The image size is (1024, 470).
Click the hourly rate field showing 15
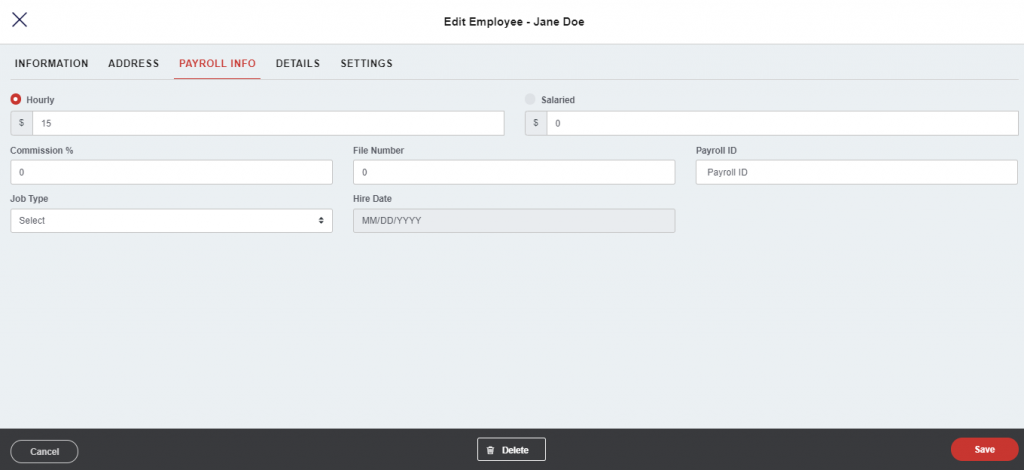pyautogui.click(x=268, y=123)
